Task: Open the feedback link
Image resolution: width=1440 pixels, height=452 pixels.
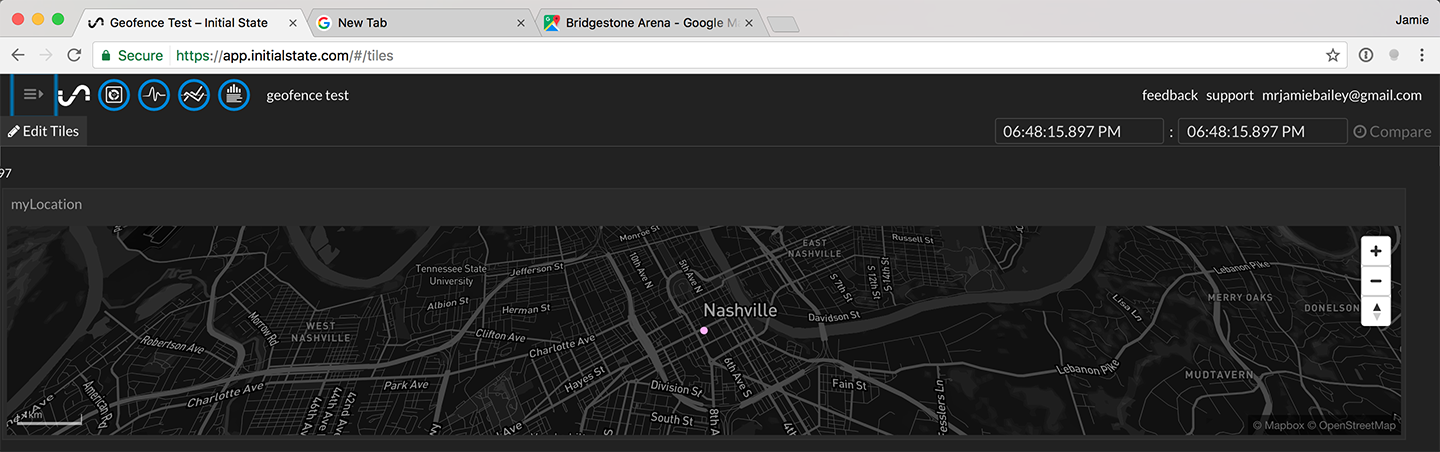Action: point(1170,95)
